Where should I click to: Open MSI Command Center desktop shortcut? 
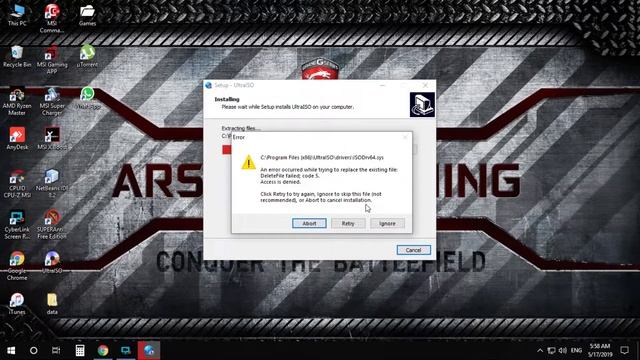pyautogui.click(x=52, y=18)
